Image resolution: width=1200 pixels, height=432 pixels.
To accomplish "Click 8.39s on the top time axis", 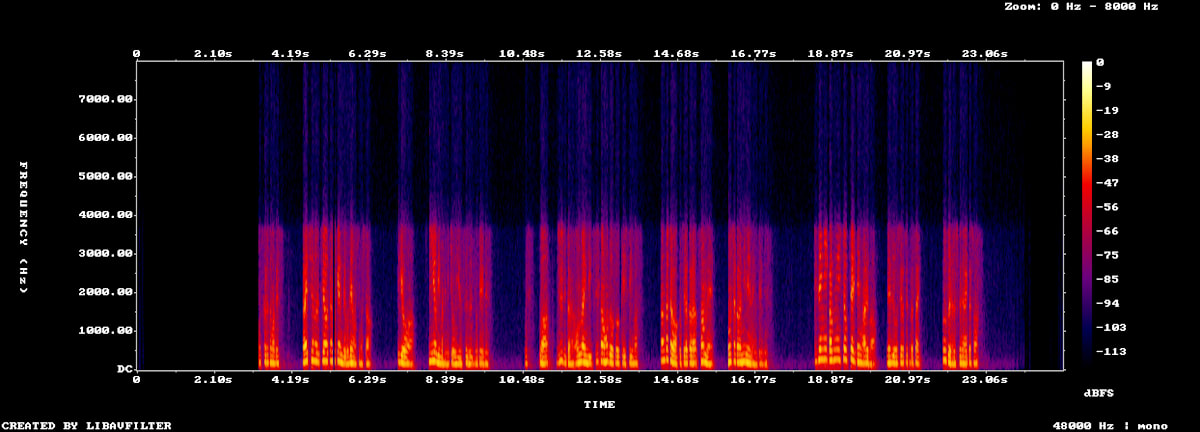I will 444,53.
